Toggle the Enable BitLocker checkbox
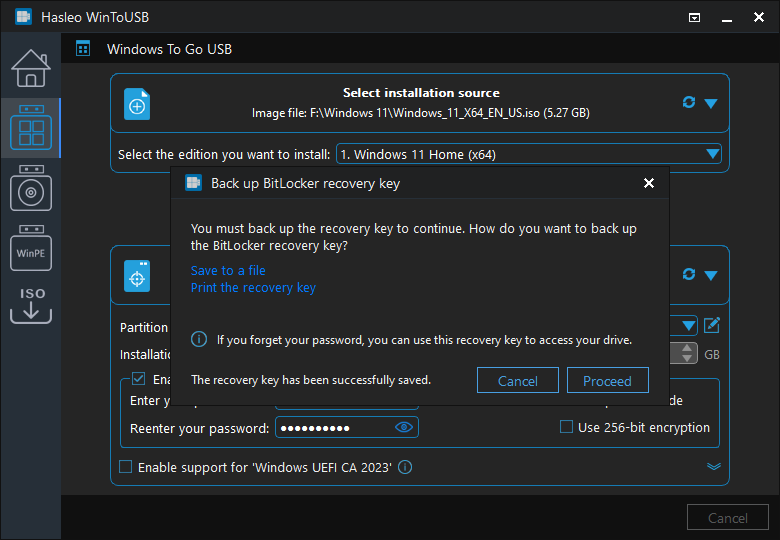The image size is (780, 540). (138, 379)
